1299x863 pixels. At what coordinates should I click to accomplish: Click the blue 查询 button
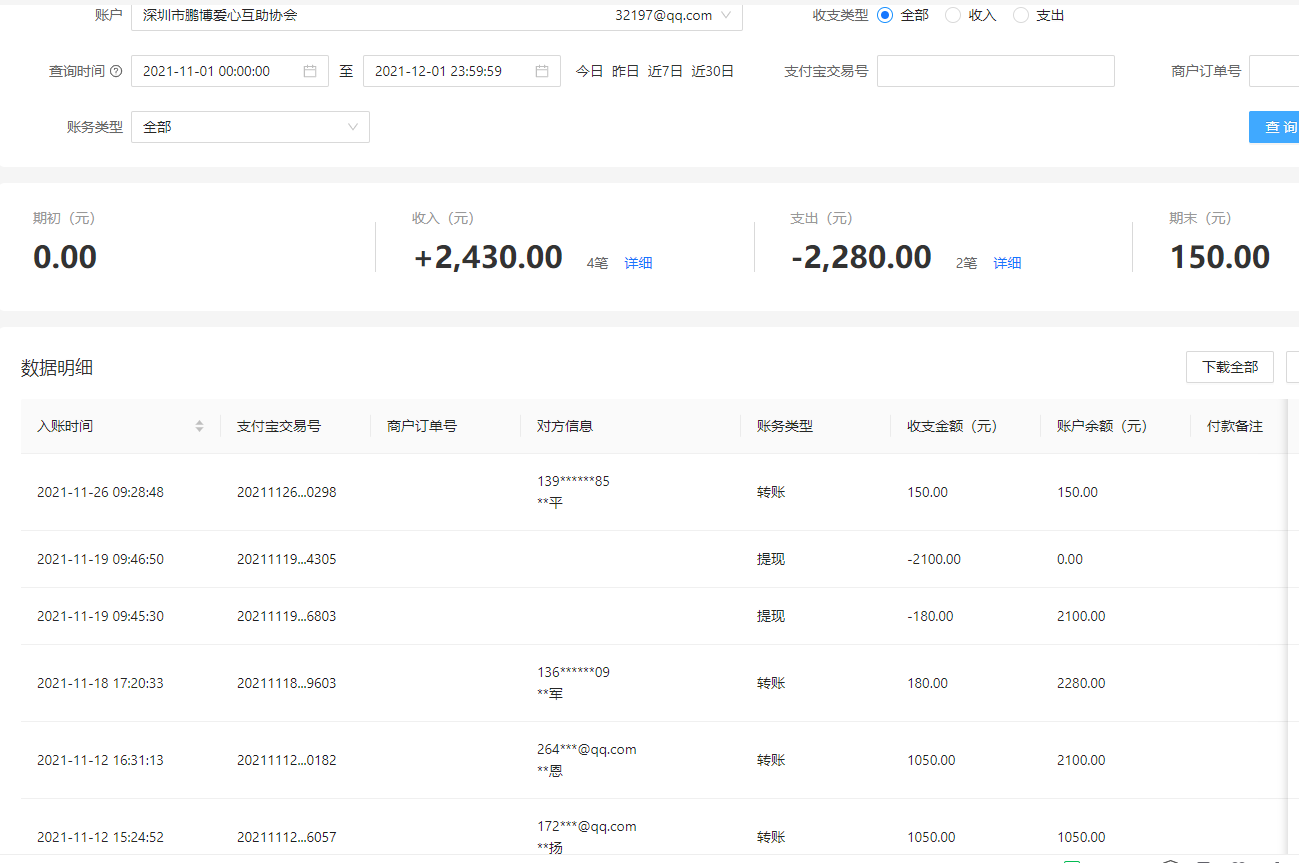(1275, 127)
